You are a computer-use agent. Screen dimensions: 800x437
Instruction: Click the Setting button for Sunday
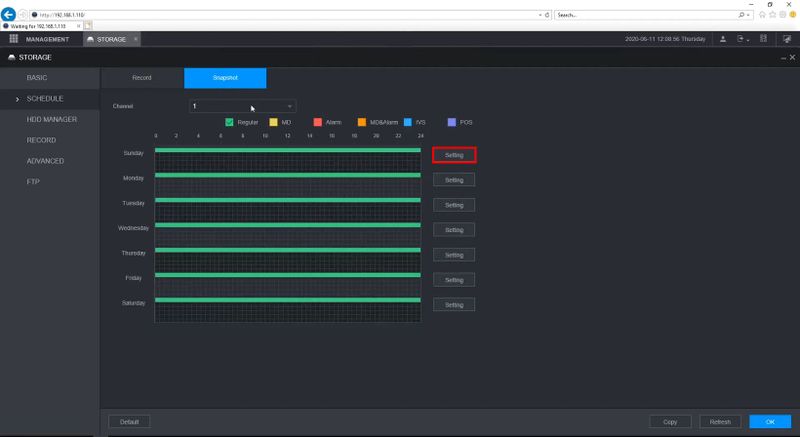point(454,155)
